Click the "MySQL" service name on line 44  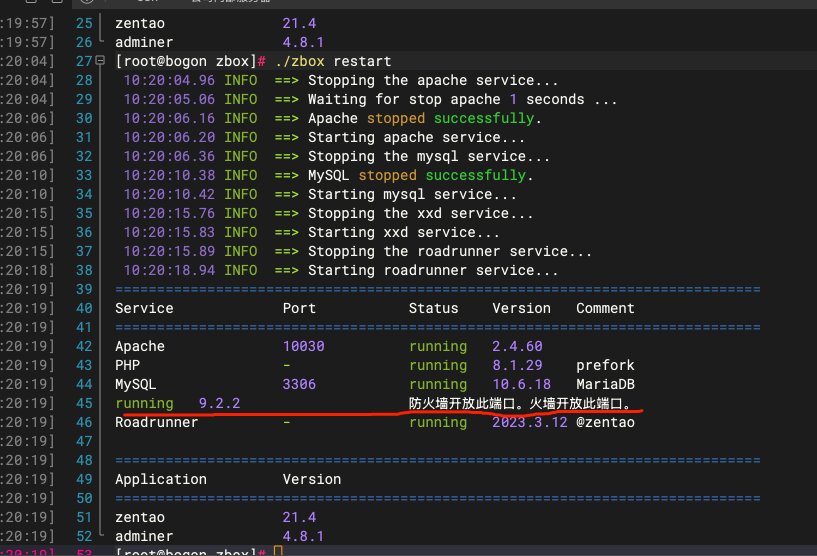(135, 385)
